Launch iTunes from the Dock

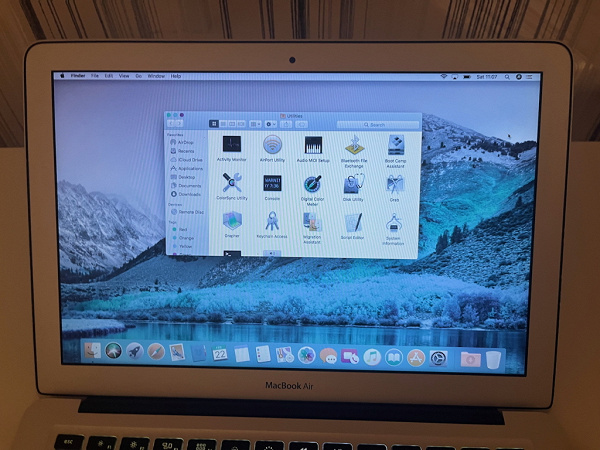(x=372, y=357)
